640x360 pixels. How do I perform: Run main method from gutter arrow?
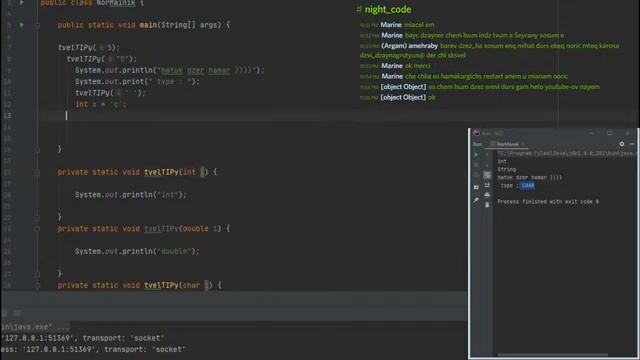click(22, 25)
